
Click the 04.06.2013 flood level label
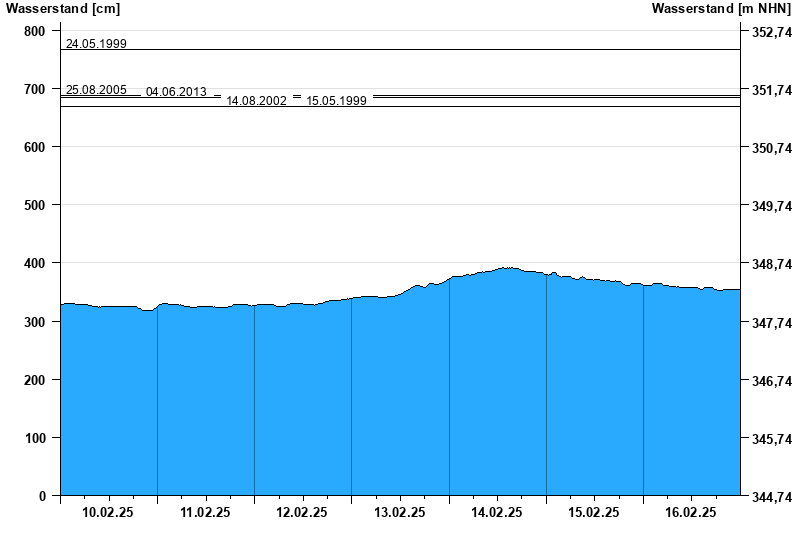pos(176,92)
